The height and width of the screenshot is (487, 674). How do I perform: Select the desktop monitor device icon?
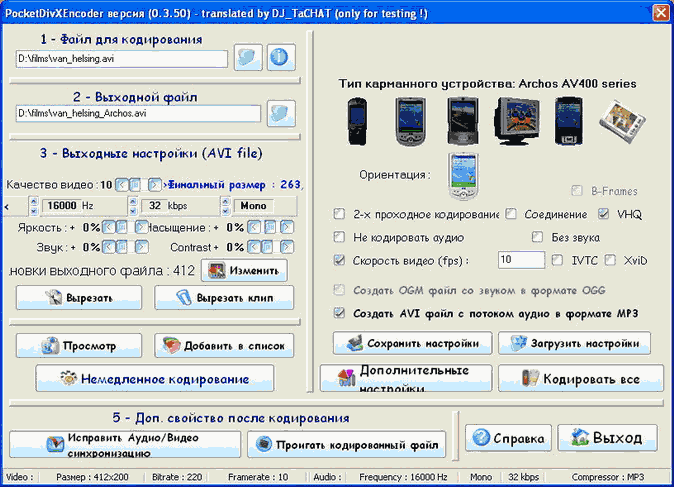click(x=517, y=121)
